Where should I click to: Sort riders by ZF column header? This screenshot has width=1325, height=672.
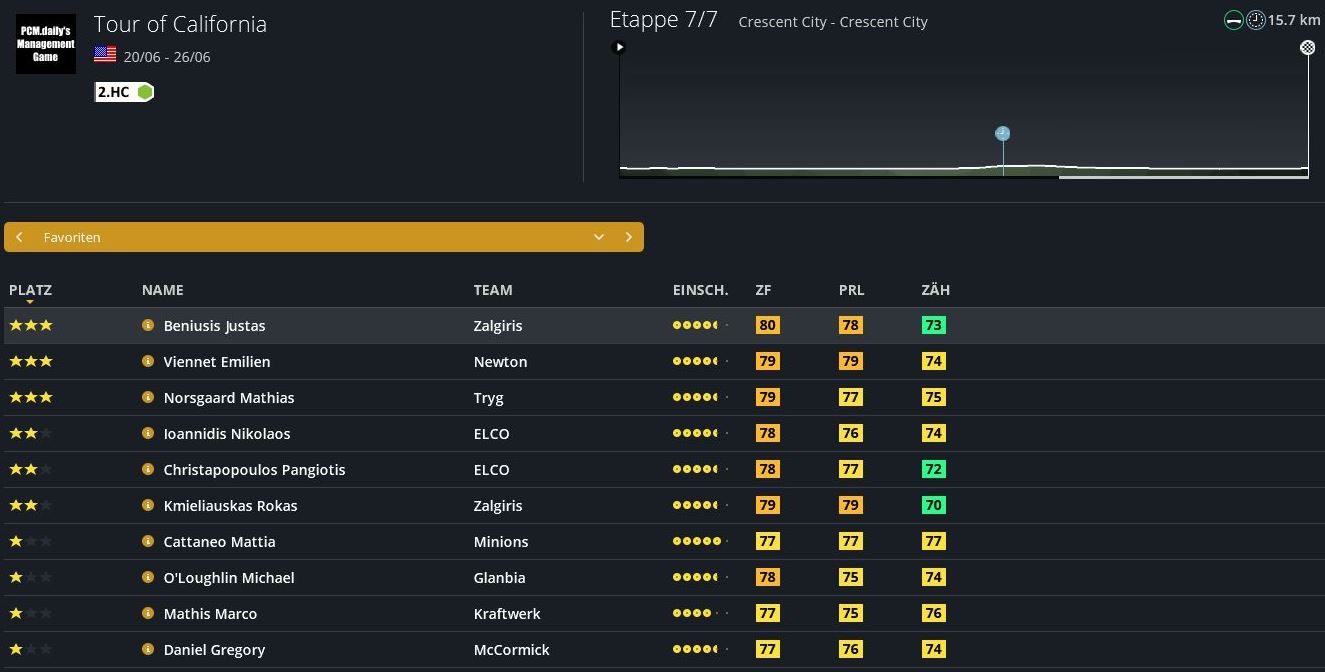(x=763, y=290)
